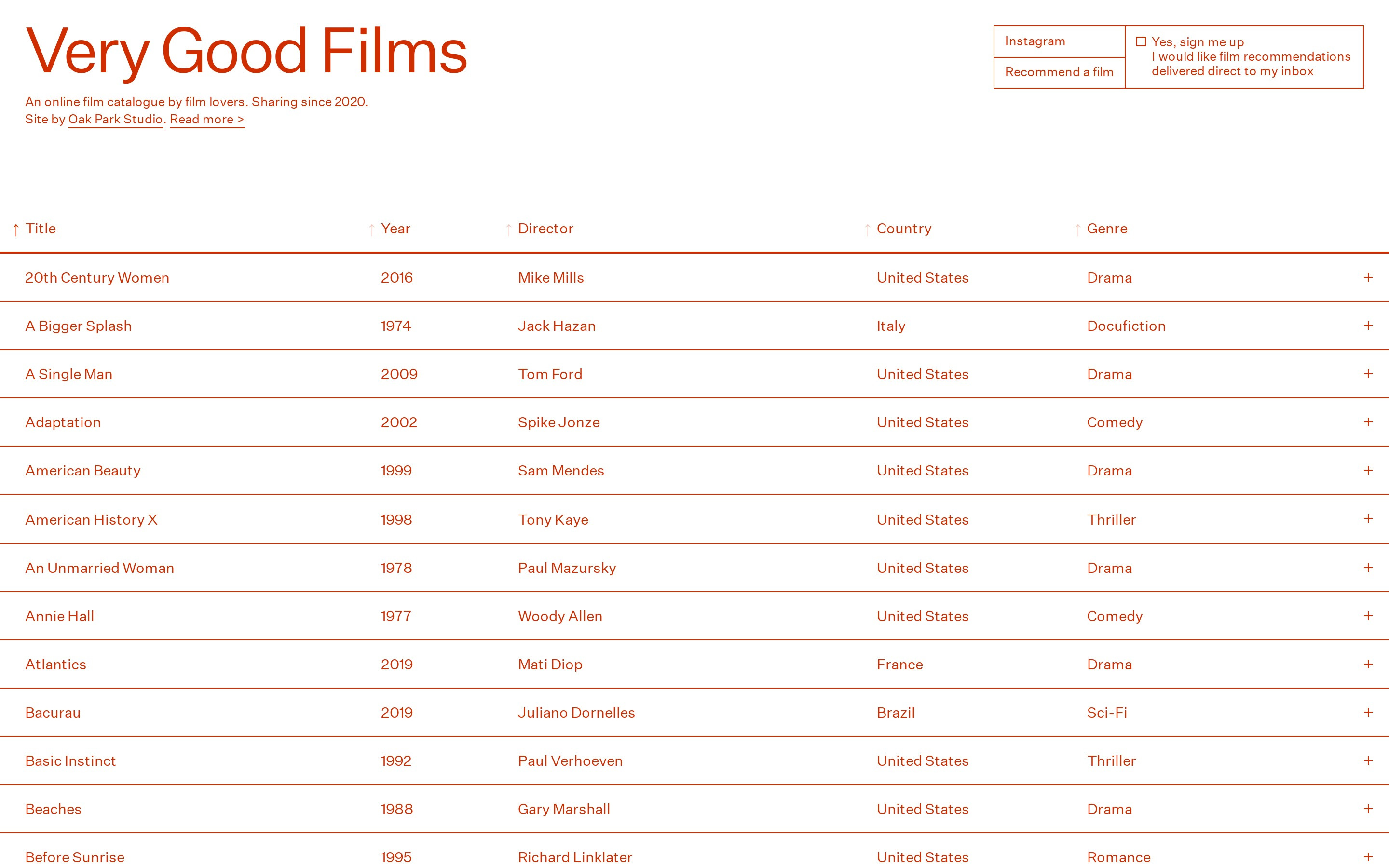Click Country column sort arrow
This screenshot has width=1389, height=868.
(x=867, y=230)
